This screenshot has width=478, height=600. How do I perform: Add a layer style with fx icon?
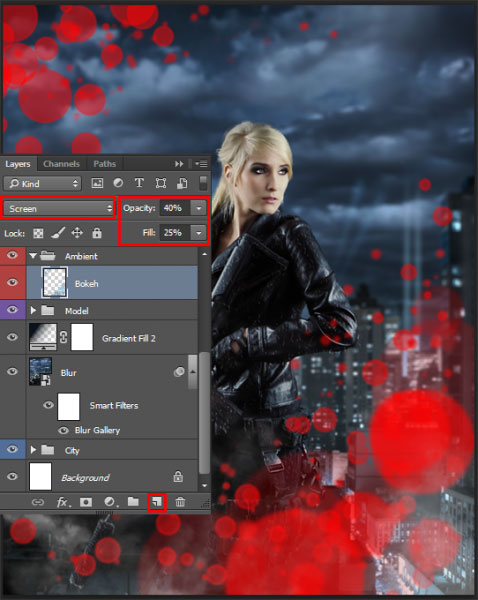pyautogui.click(x=63, y=502)
